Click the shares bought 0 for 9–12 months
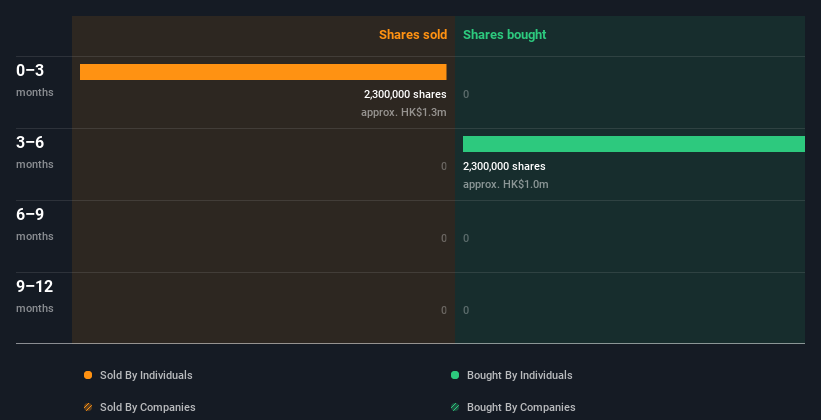This screenshot has height=420, width=821. tap(466, 311)
